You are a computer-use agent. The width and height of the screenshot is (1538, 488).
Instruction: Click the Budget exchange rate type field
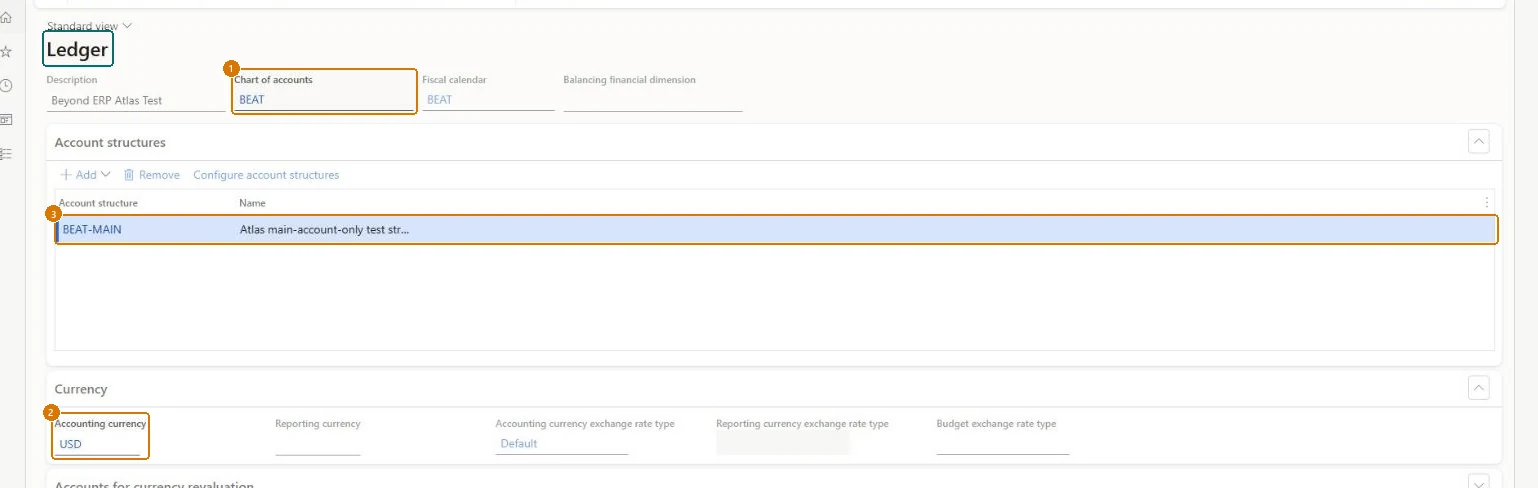[x=1003, y=444]
